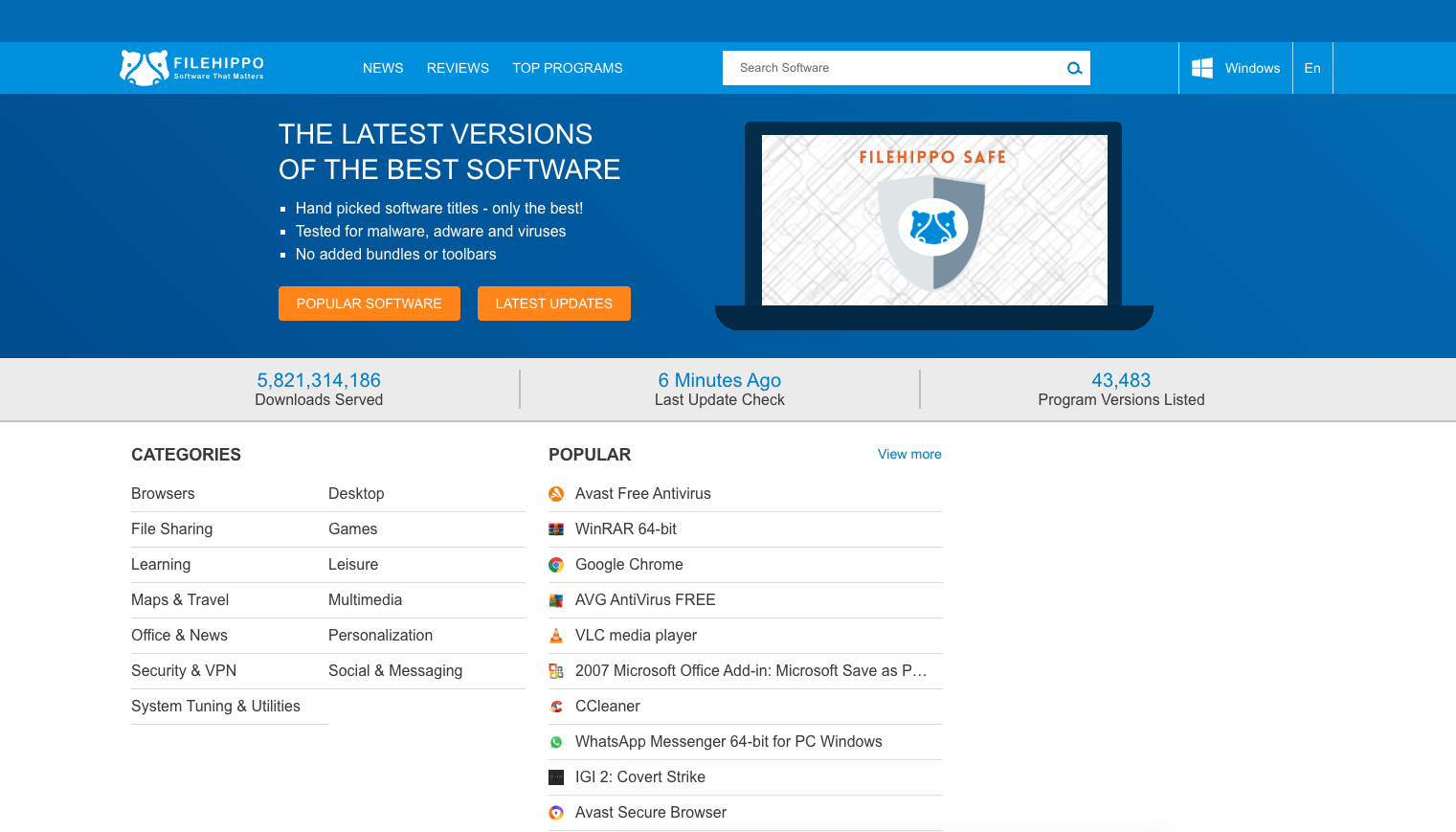Open the Social & Messaging category

point(395,671)
